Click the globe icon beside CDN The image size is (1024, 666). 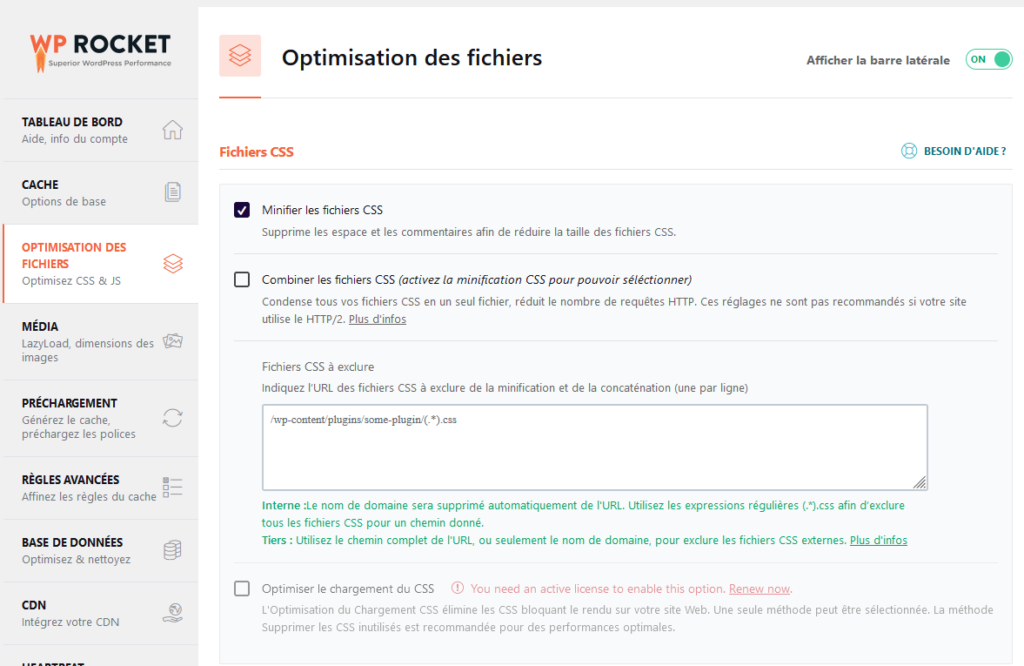coord(172,612)
